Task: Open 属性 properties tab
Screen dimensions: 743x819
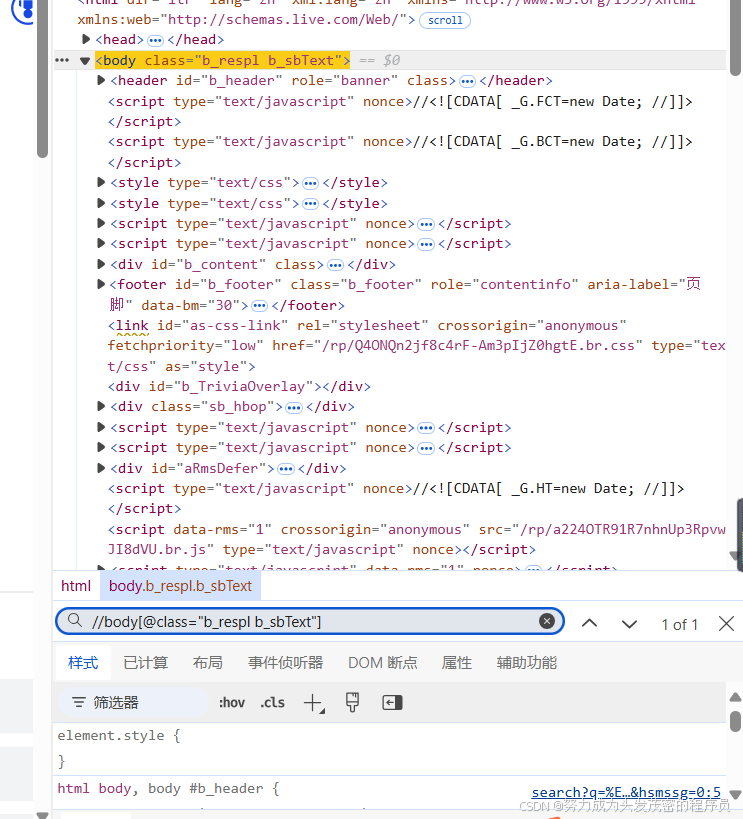Action: (457, 662)
